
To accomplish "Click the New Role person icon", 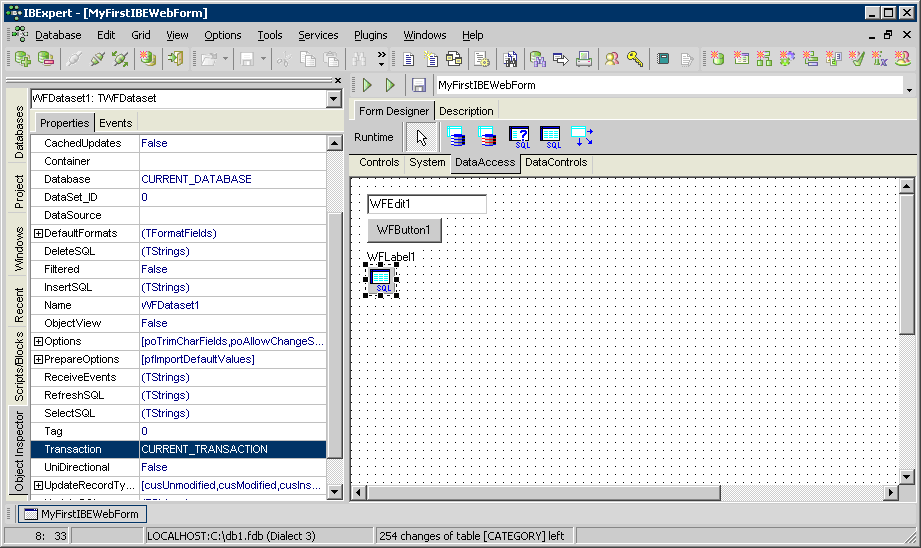I will tap(903, 59).
